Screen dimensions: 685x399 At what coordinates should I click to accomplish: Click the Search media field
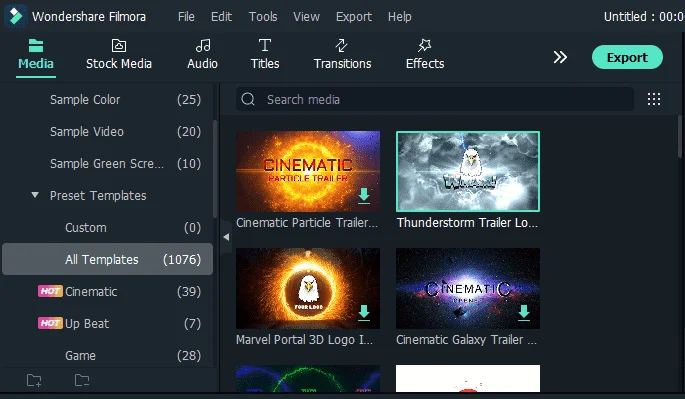pos(435,99)
